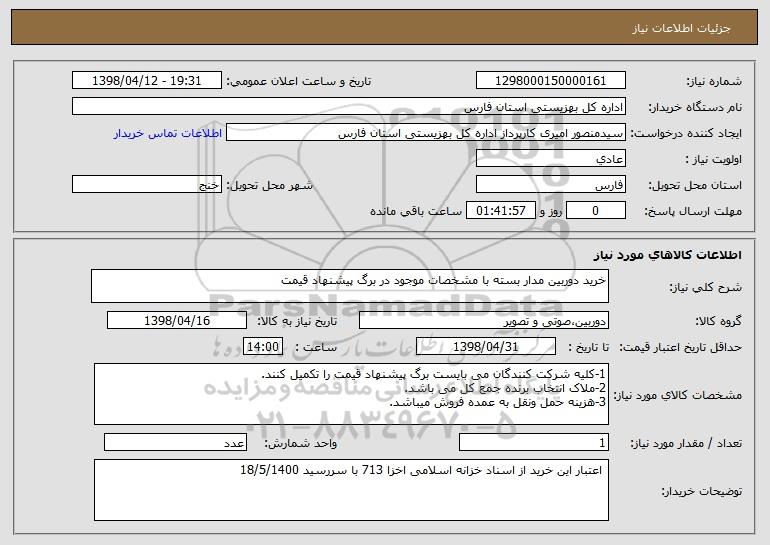Click the مهلت ارسال پاسخ label
The height and width of the screenshot is (545, 770).
click(x=692, y=212)
